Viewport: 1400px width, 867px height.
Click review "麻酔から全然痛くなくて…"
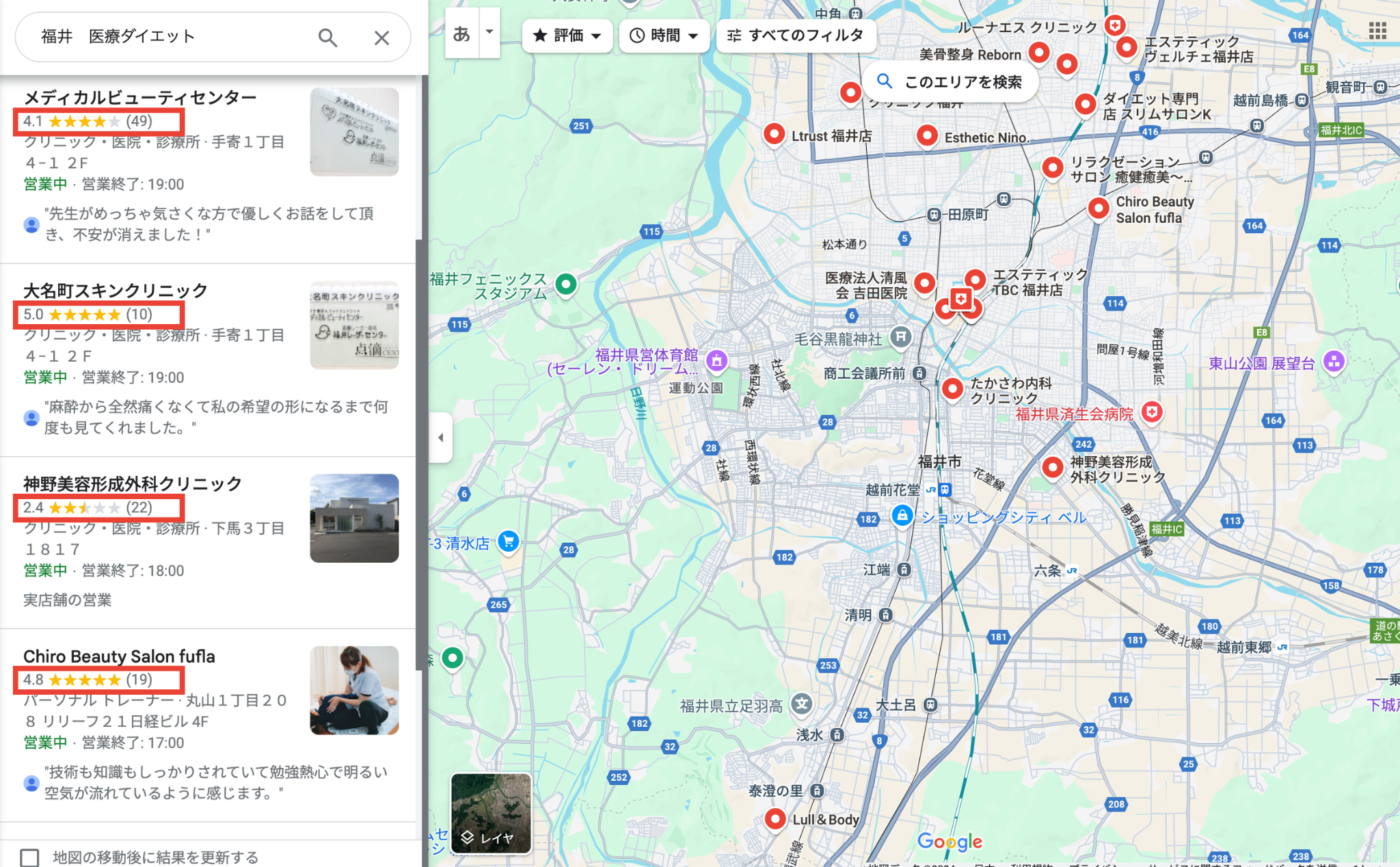click(216, 417)
